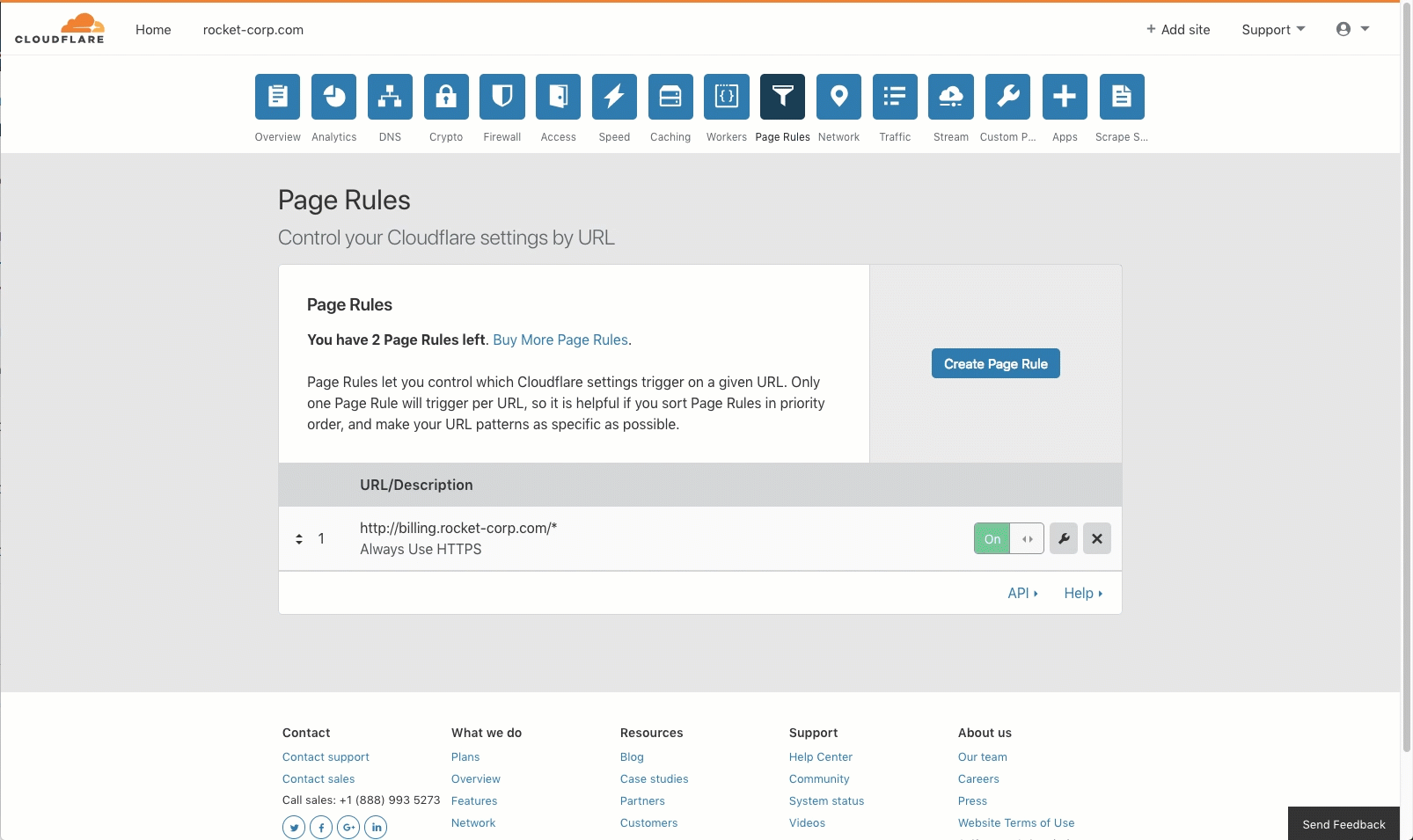
Task: Open the Workers code braces icon
Action: pos(727,97)
